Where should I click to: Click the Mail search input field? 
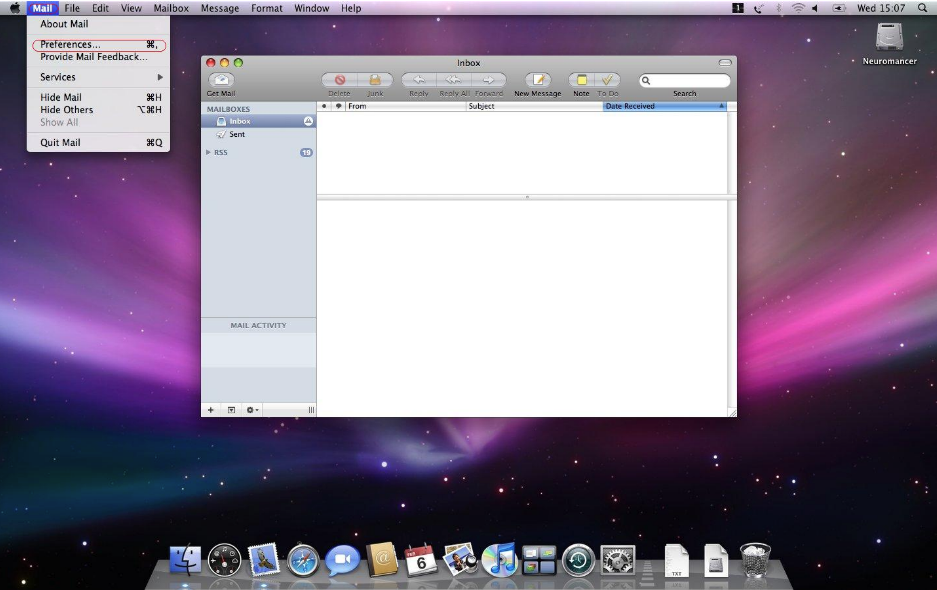[685, 81]
